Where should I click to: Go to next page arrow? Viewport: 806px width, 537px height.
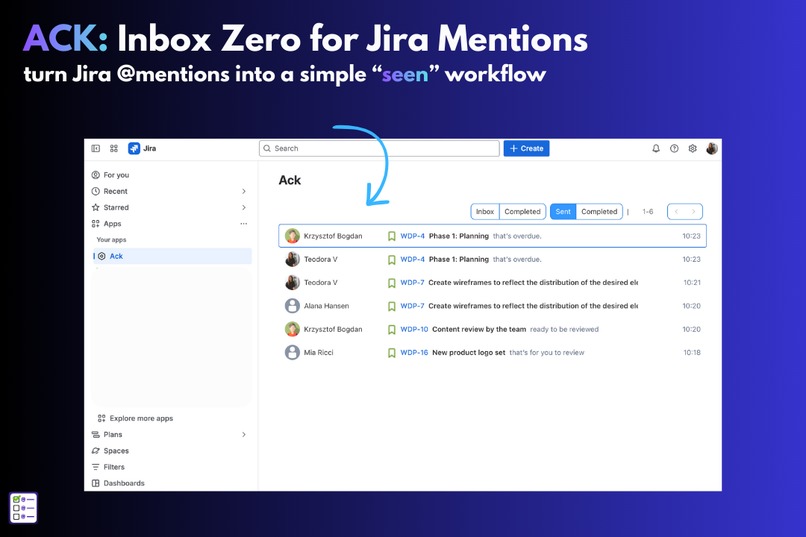click(693, 212)
